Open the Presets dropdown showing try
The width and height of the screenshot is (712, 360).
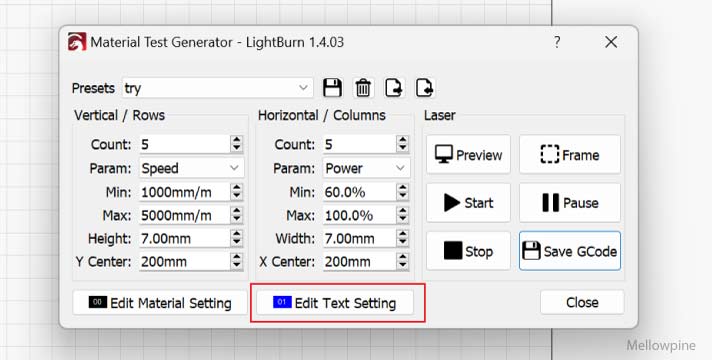(218, 88)
